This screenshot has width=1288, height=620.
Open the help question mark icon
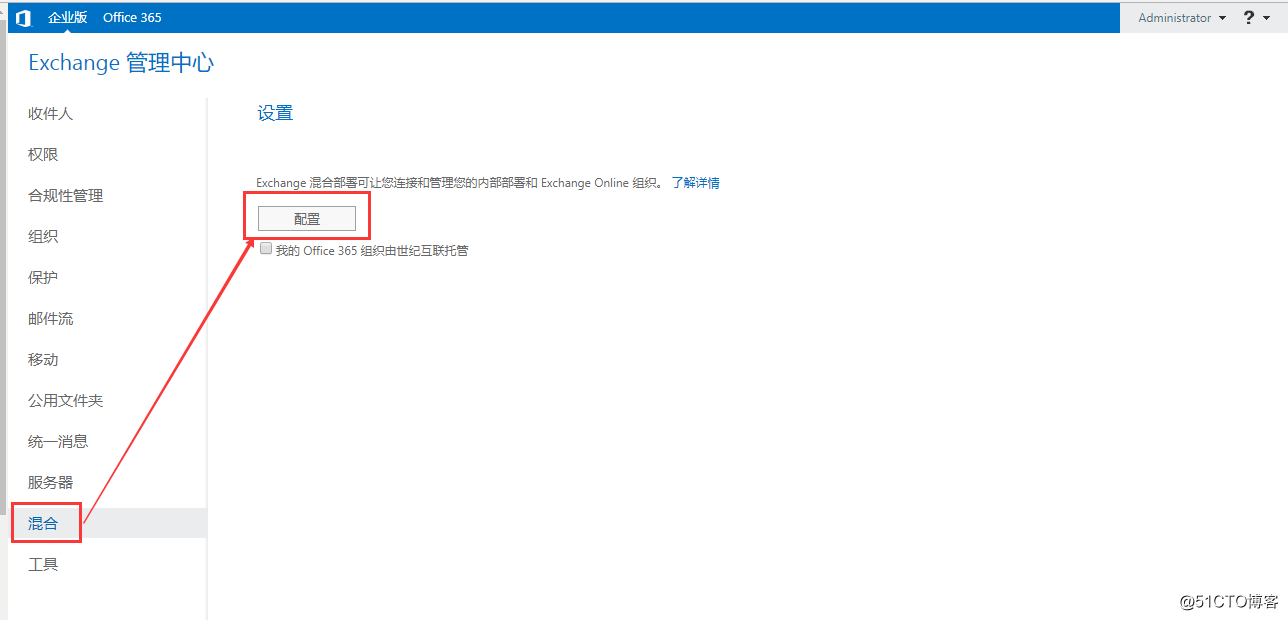pos(1249,18)
